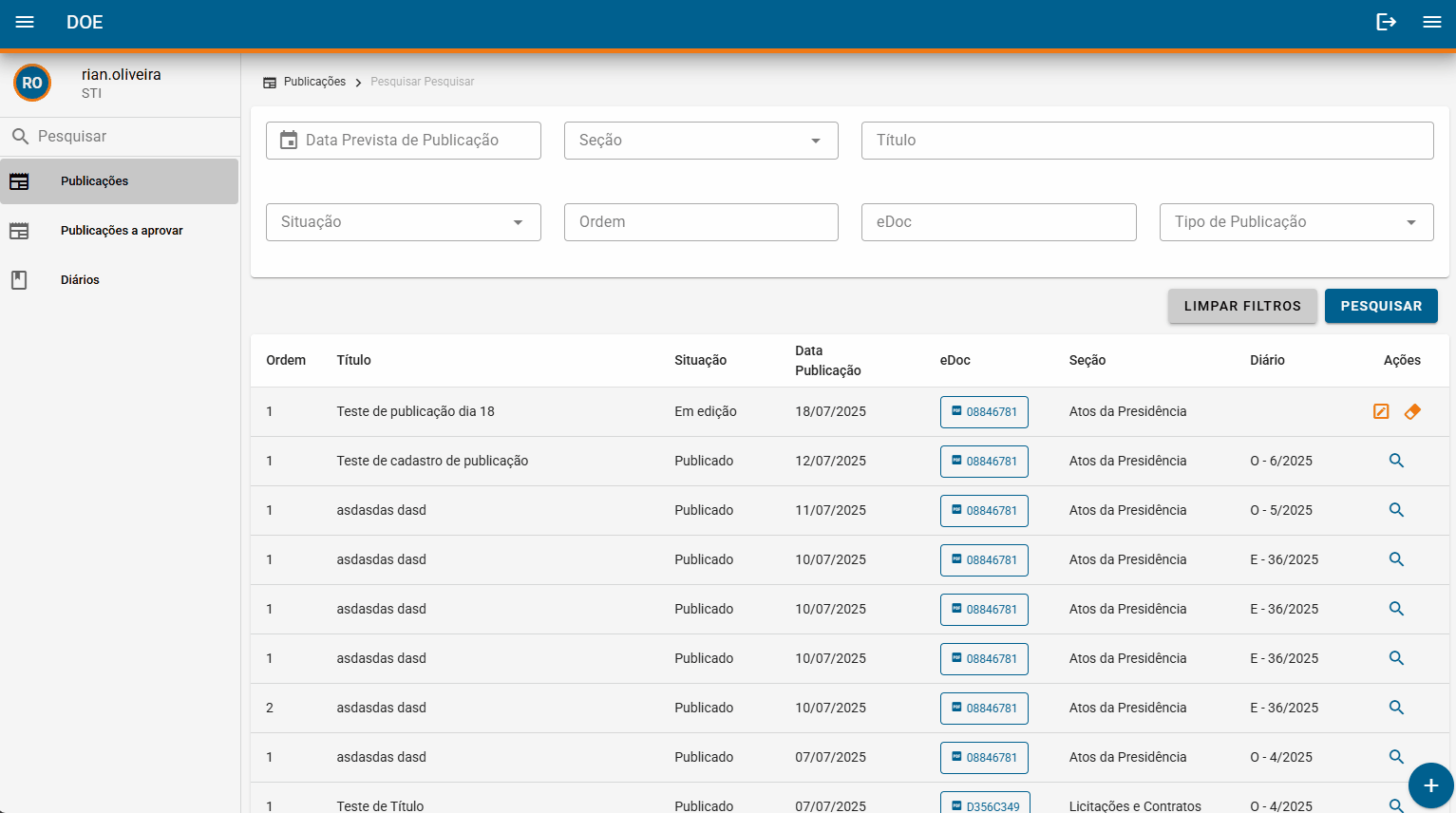The width and height of the screenshot is (1456, 813).
Task: Expand the Seção dropdown
Action: (x=701, y=141)
